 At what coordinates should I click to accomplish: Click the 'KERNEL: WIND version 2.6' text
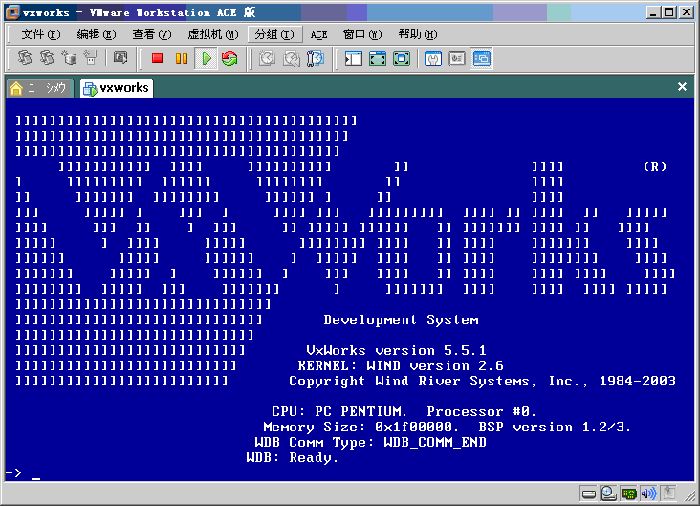[x=400, y=366]
